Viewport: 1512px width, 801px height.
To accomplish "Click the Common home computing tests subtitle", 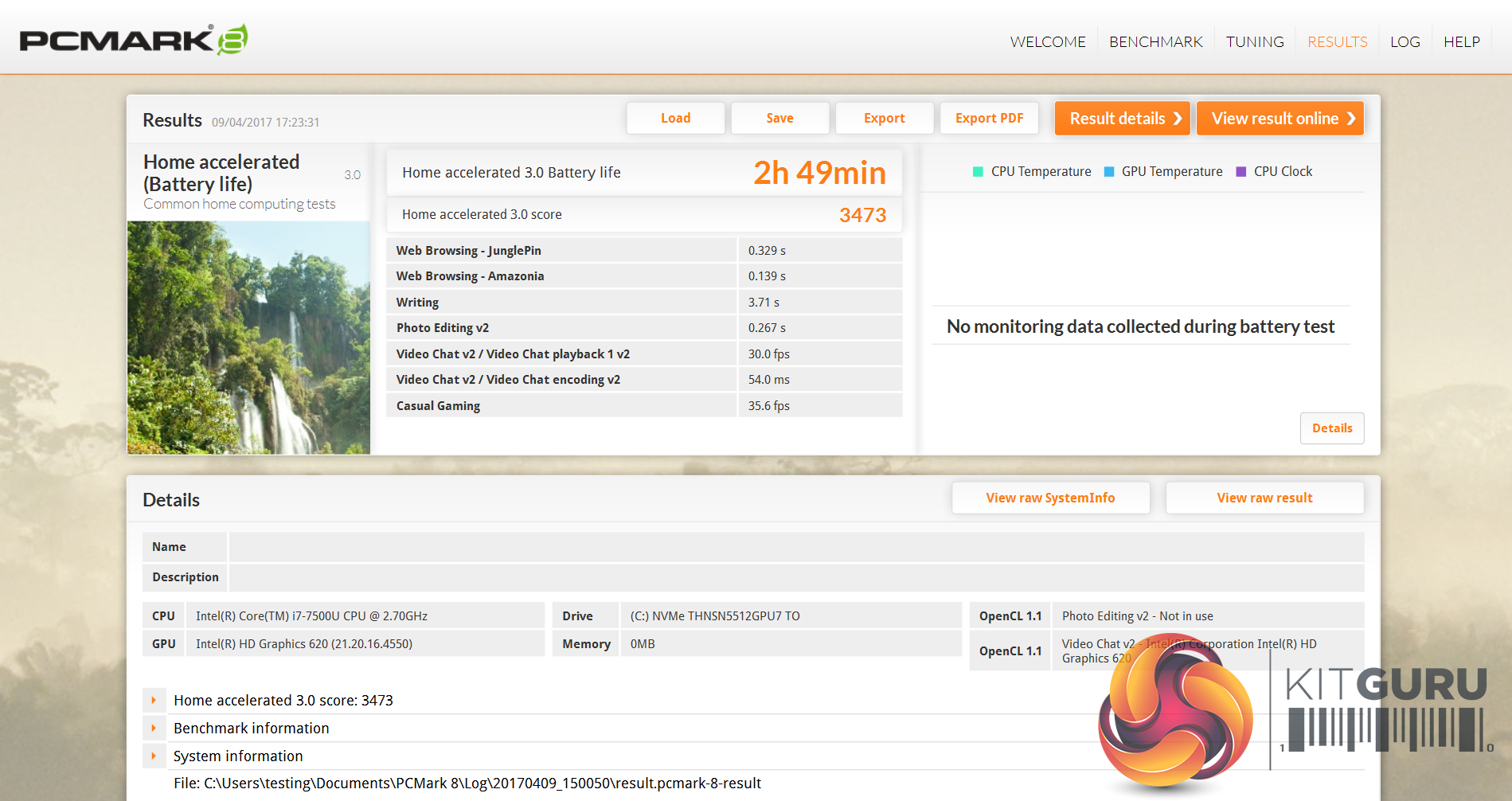I will [x=240, y=204].
